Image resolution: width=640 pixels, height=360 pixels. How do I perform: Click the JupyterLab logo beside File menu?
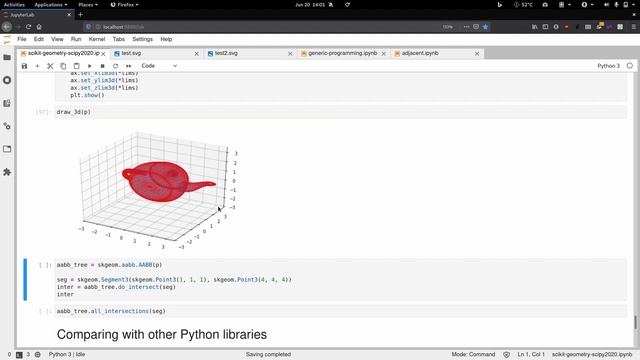(x=7, y=40)
